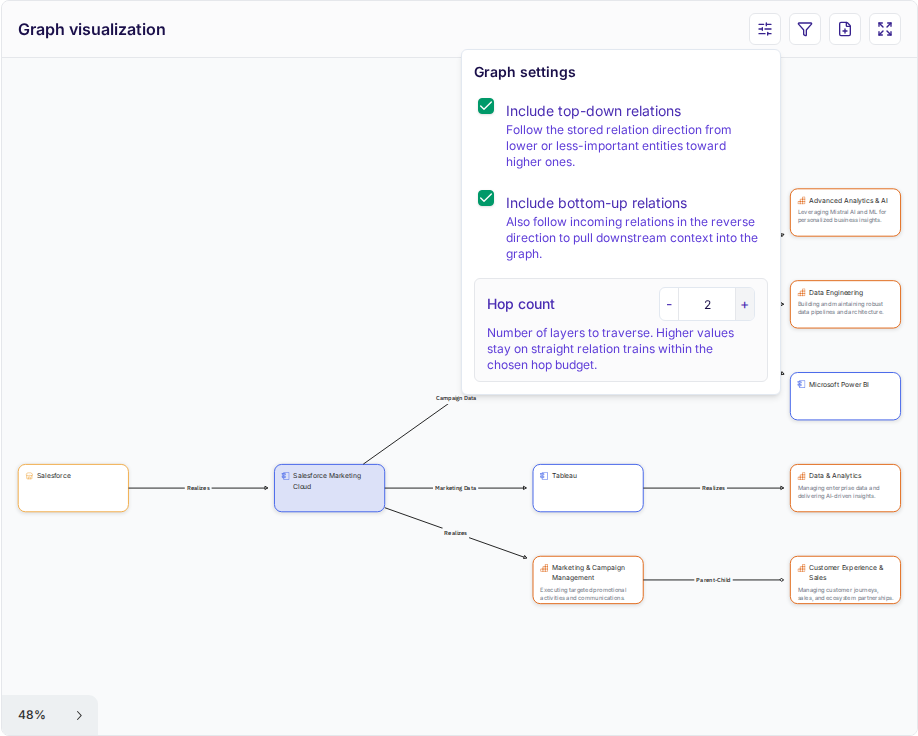Viewport: 918px width, 736px height.
Task: Click the export document icon
Action: (x=845, y=29)
